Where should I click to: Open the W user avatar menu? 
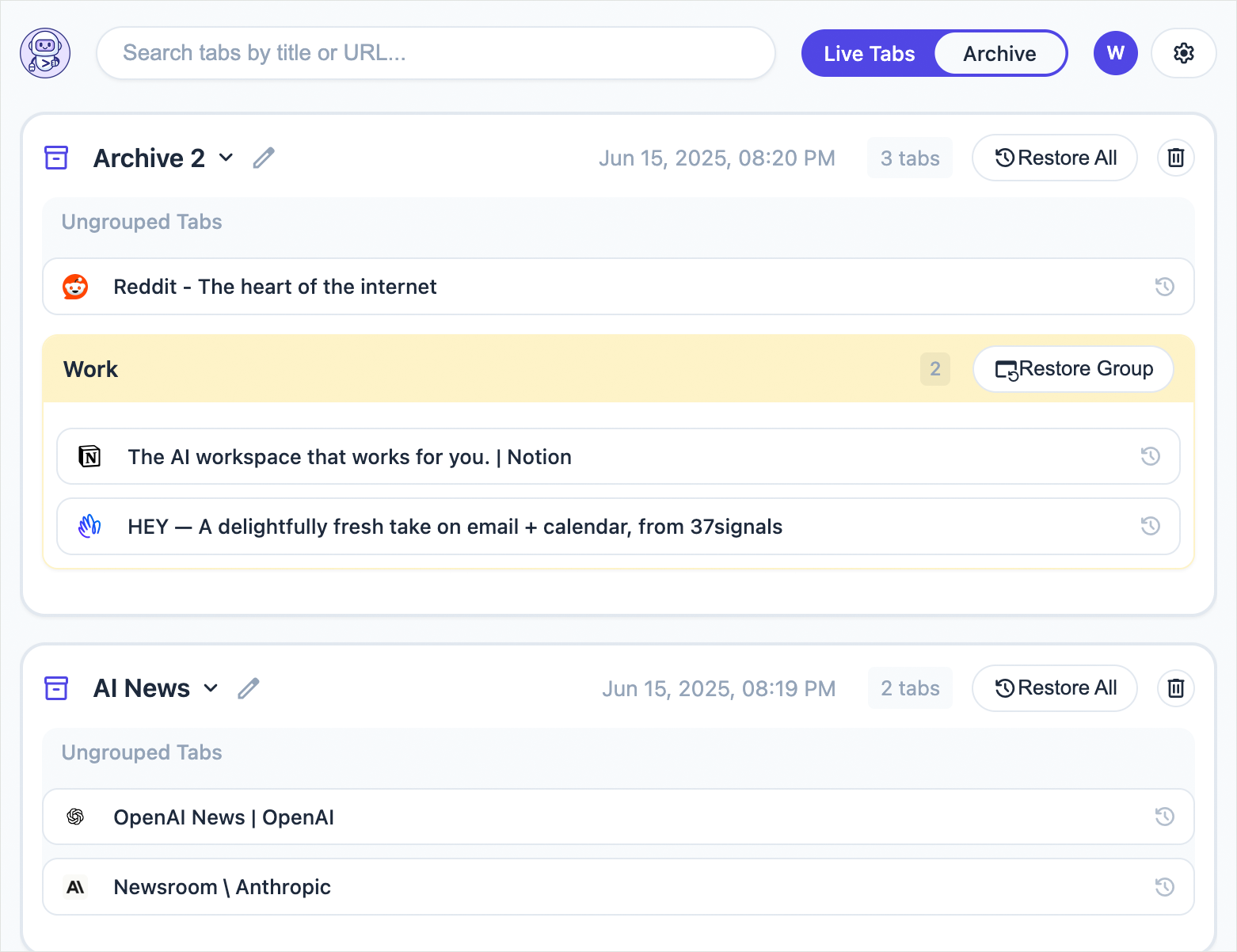(x=1115, y=53)
